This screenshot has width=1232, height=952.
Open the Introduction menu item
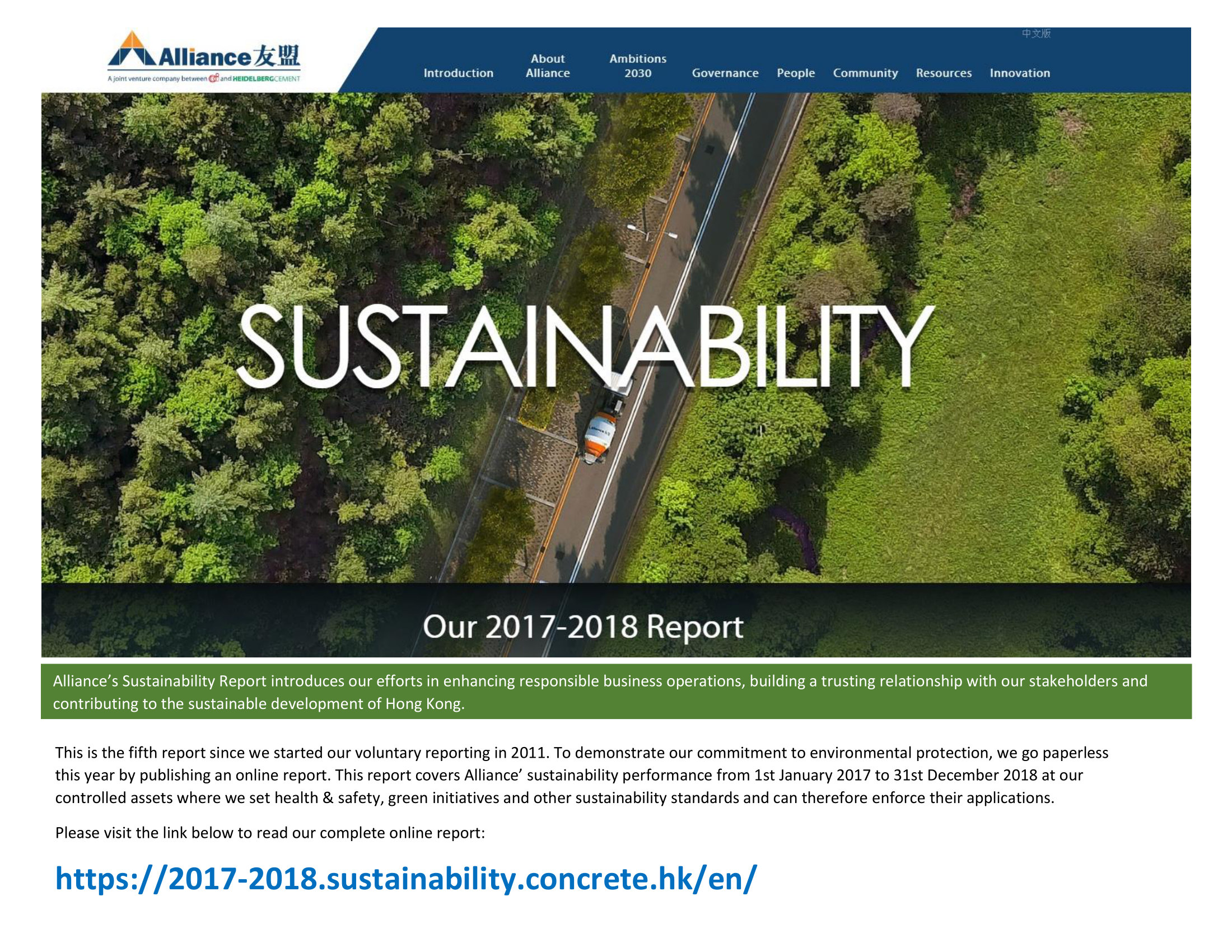click(x=458, y=73)
